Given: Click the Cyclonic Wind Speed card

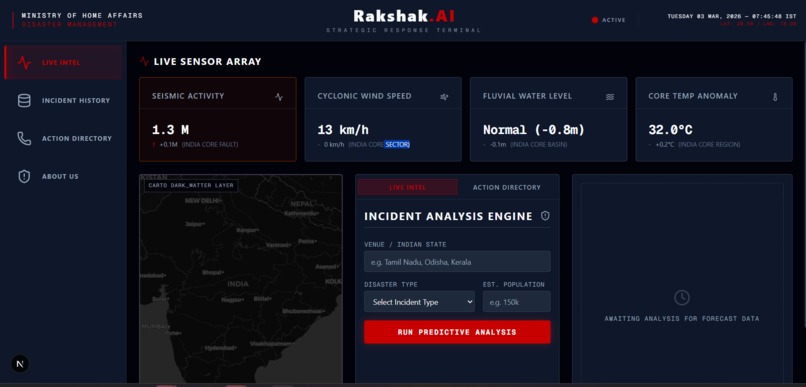Looking at the screenshot, I should tap(383, 119).
